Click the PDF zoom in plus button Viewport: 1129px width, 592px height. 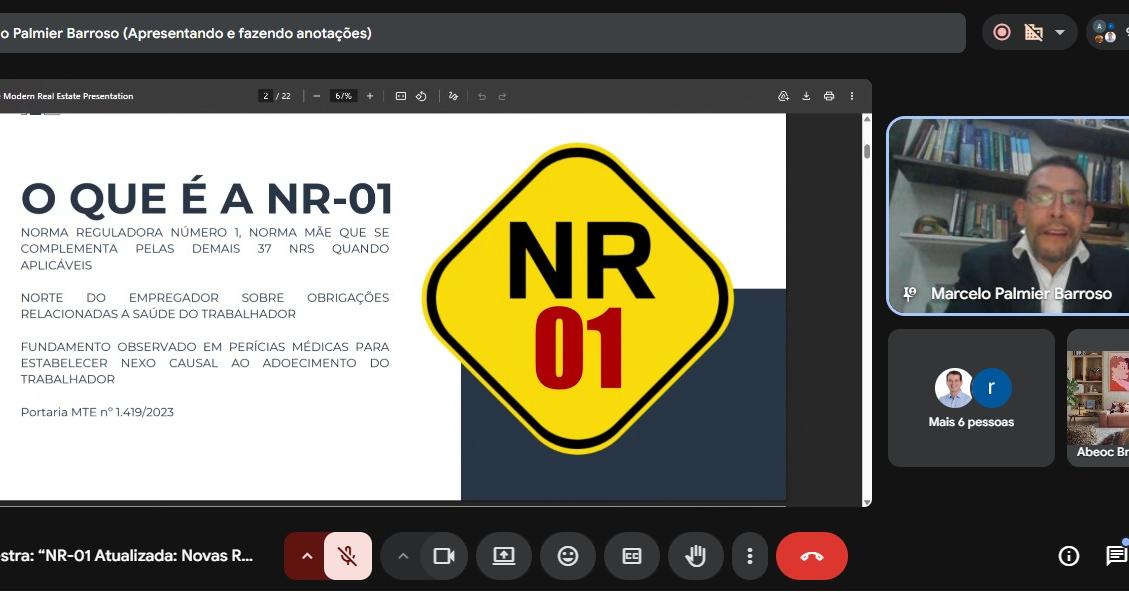(x=370, y=96)
